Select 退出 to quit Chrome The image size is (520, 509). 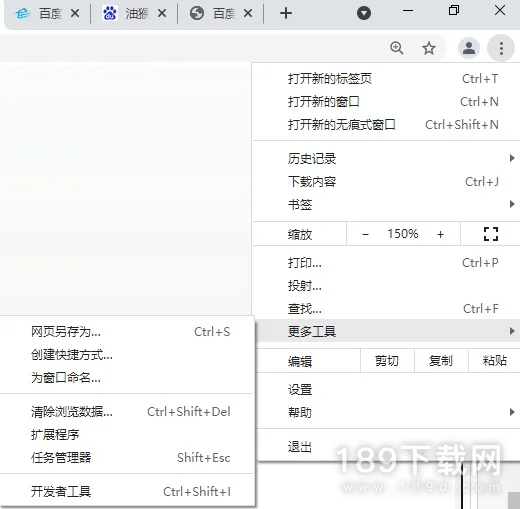387,447
